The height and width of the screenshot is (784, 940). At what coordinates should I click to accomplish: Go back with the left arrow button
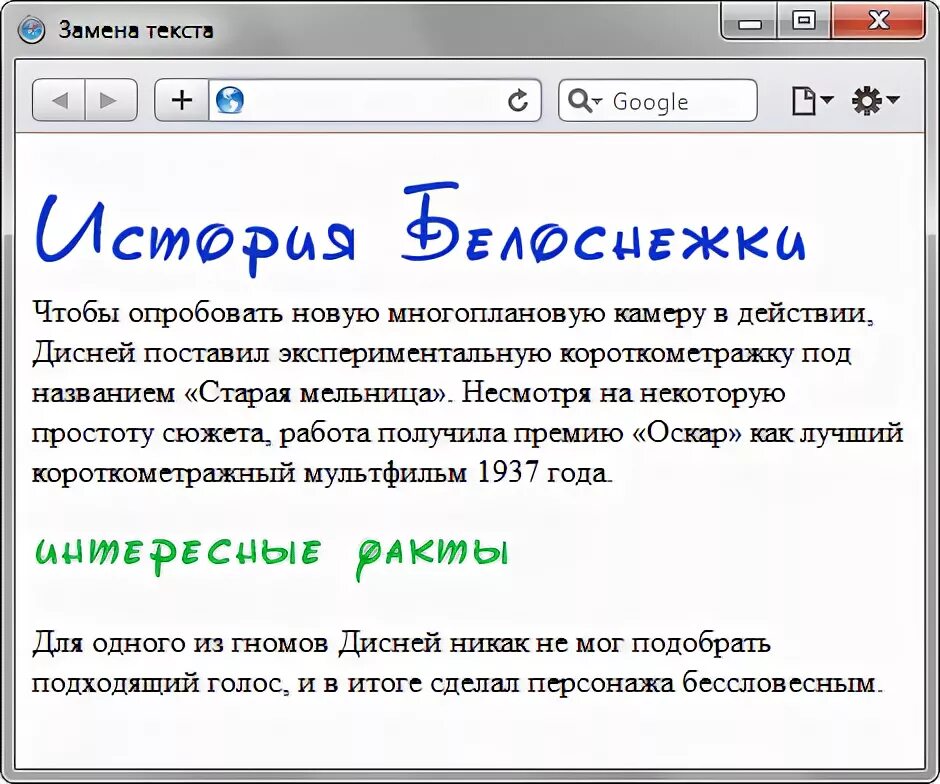coord(59,100)
